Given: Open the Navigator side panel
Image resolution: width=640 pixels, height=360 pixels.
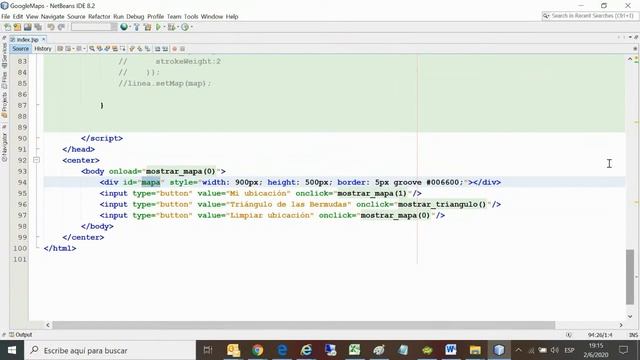Looking at the screenshot, I should 4,148.
